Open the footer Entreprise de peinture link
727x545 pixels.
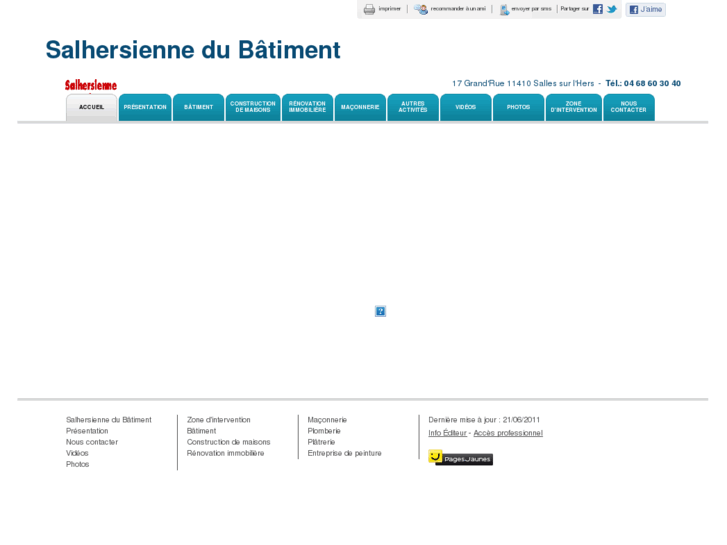click(344, 453)
